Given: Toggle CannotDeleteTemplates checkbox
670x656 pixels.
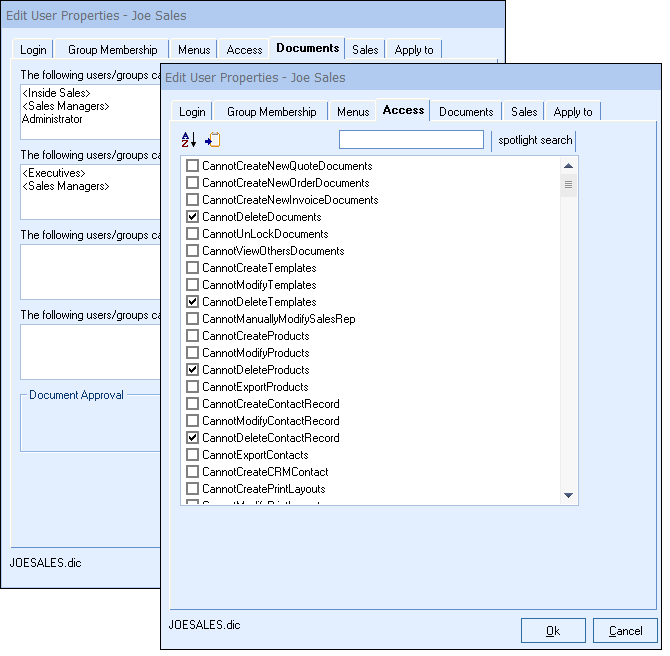Looking at the screenshot, I should click(193, 302).
